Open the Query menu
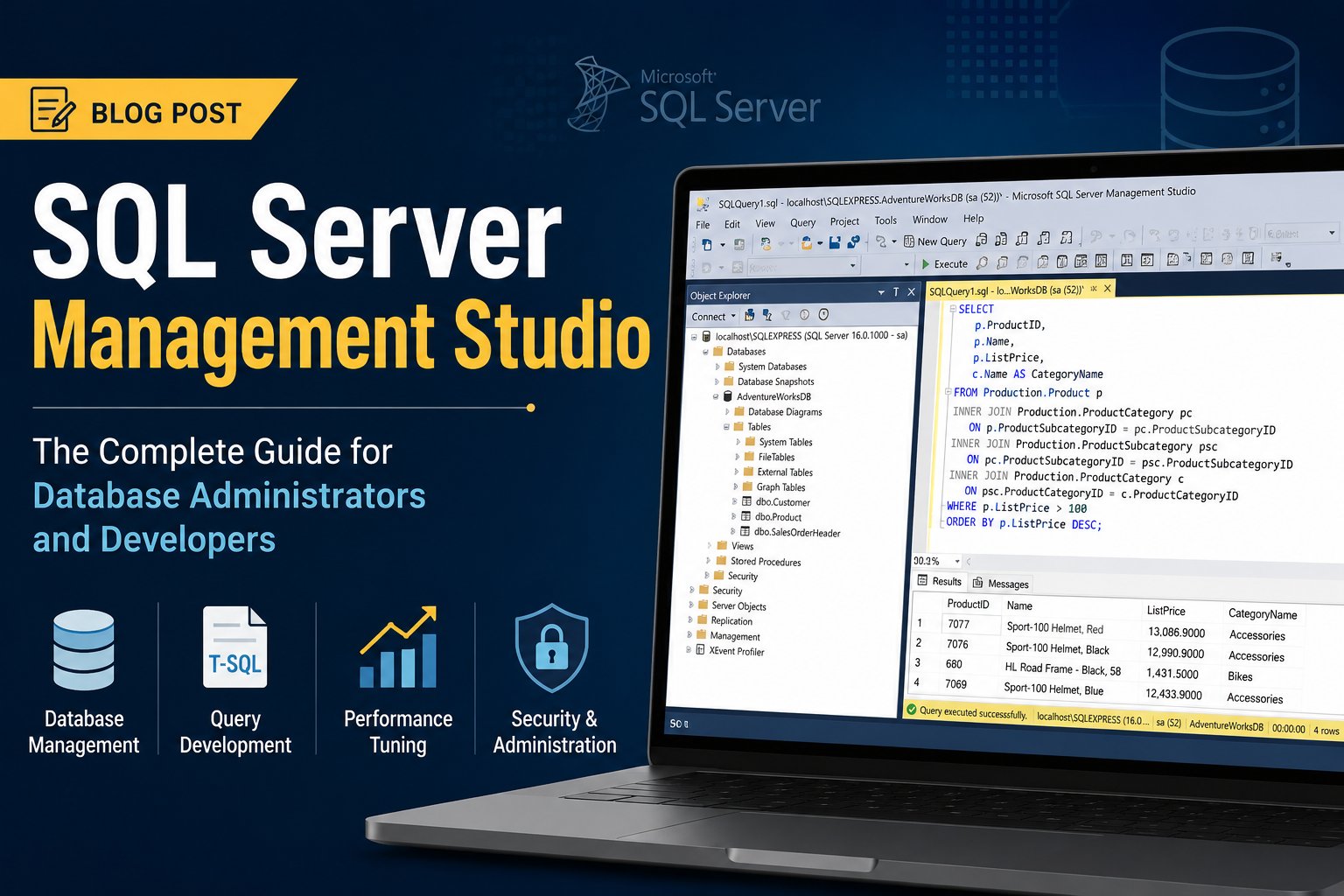This screenshot has width=1344, height=896. [802, 222]
